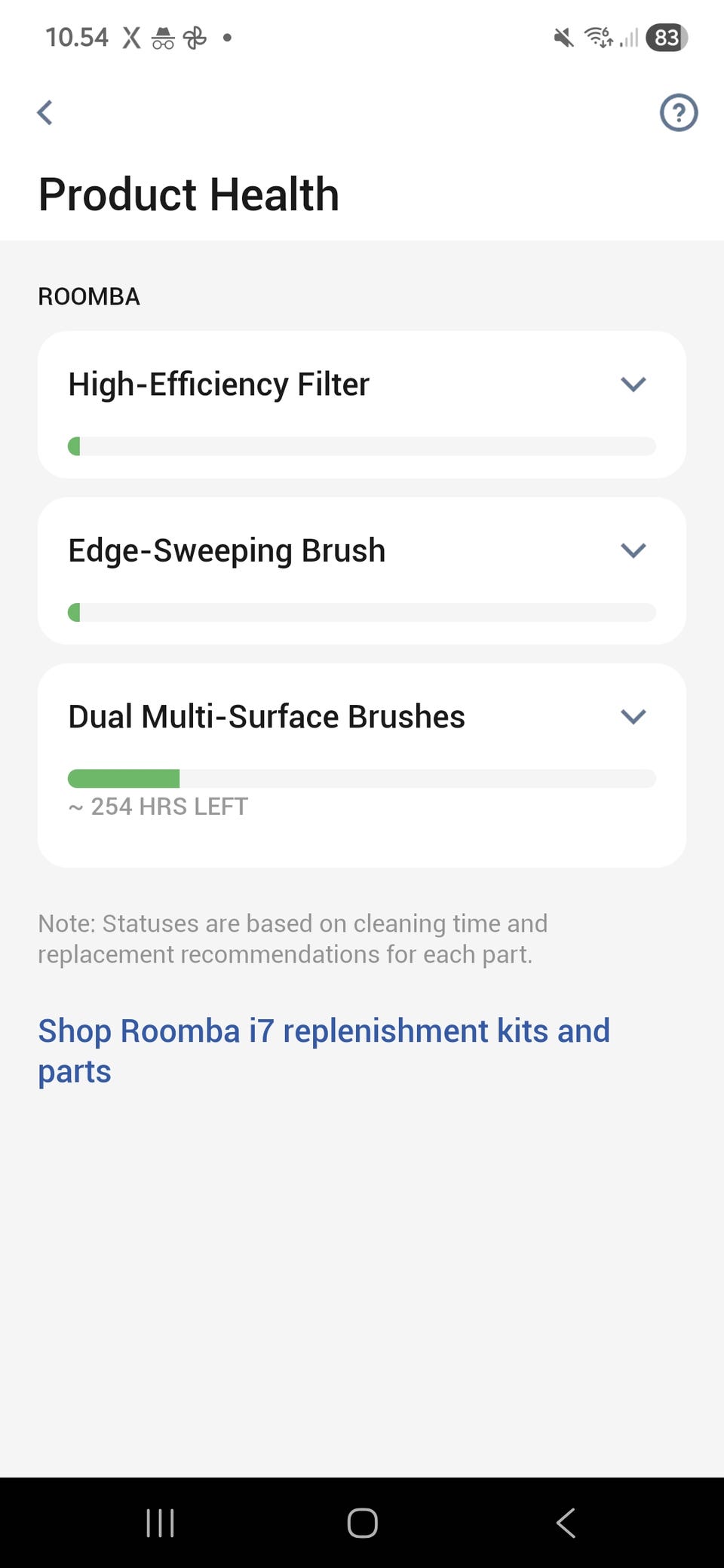Tap the back arrow at top left

[45, 113]
